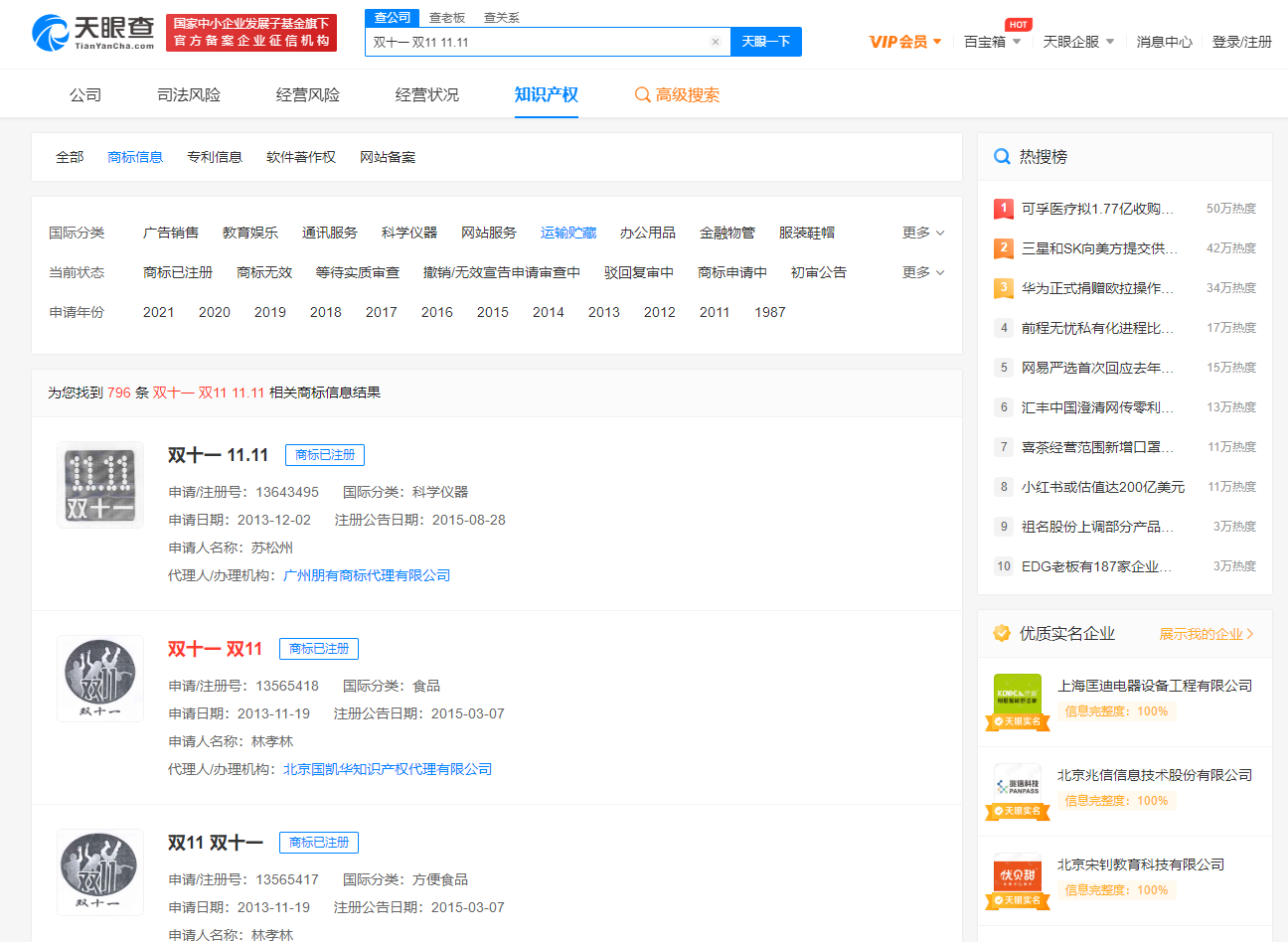The width and height of the screenshot is (1288, 942).
Task: Clear the search box with the X icon
Action: [x=715, y=42]
